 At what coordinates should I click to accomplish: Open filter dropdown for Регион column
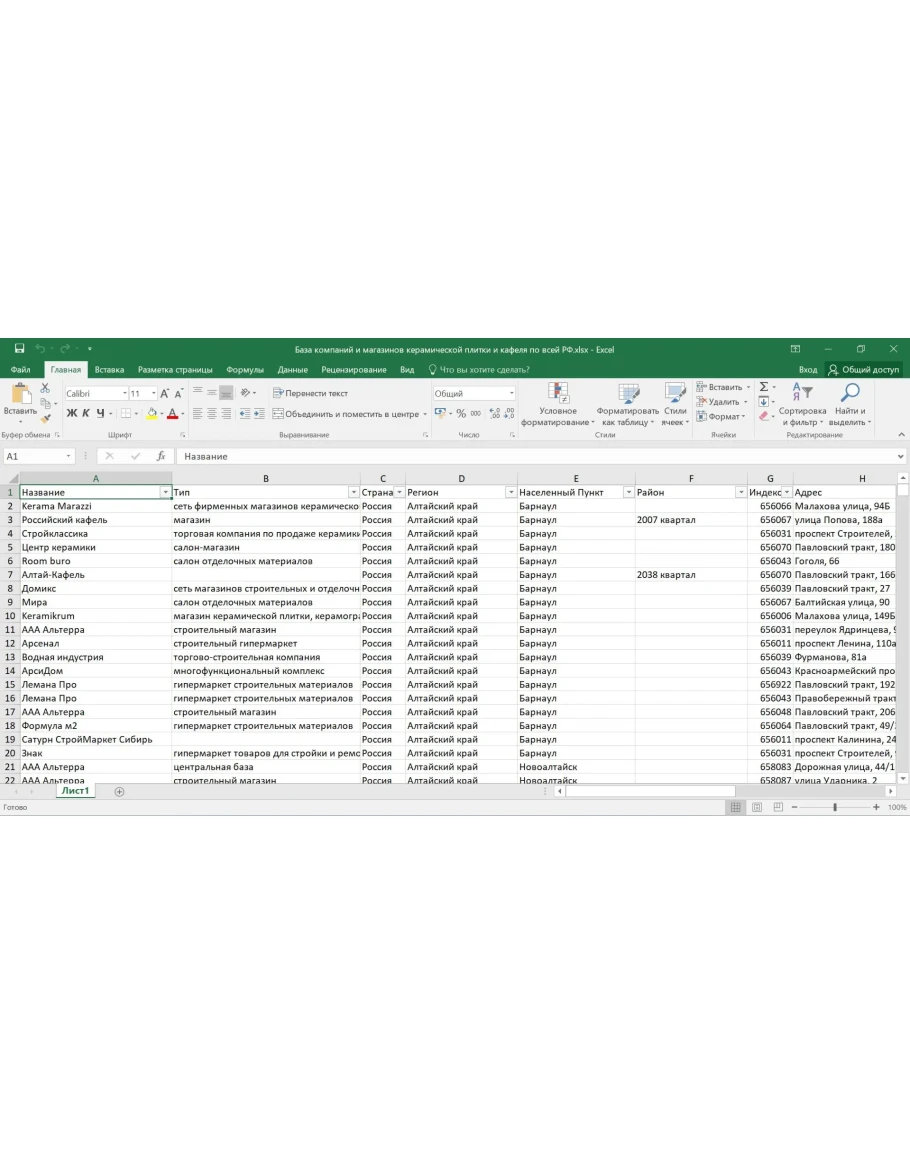click(x=511, y=492)
